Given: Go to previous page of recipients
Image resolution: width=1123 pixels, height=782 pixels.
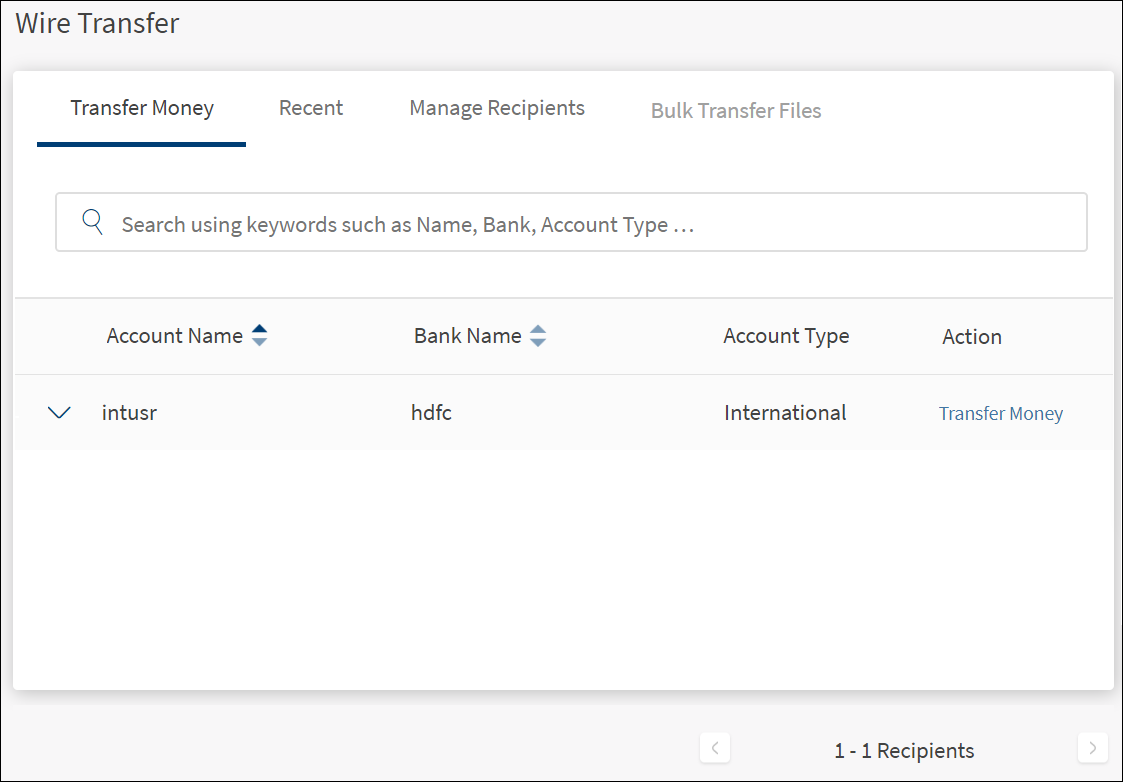Looking at the screenshot, I should click(714, 748).
